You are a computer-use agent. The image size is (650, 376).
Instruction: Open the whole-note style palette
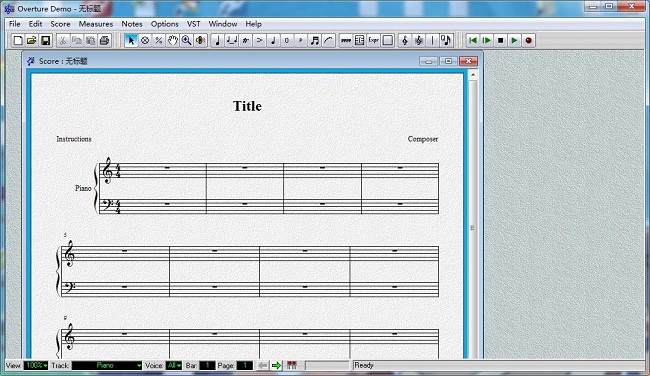287,41
